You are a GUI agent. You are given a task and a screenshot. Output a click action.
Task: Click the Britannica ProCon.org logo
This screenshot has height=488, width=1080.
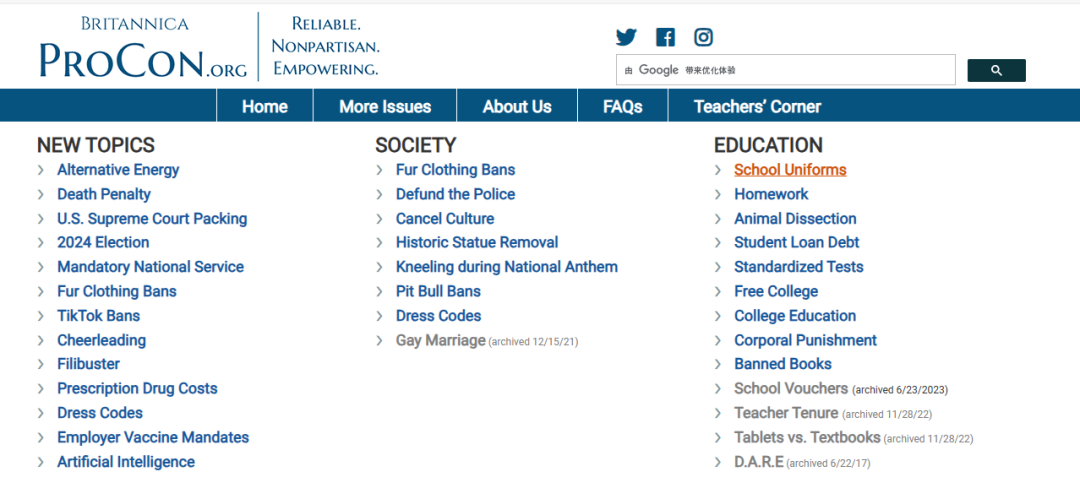[143, 47]
